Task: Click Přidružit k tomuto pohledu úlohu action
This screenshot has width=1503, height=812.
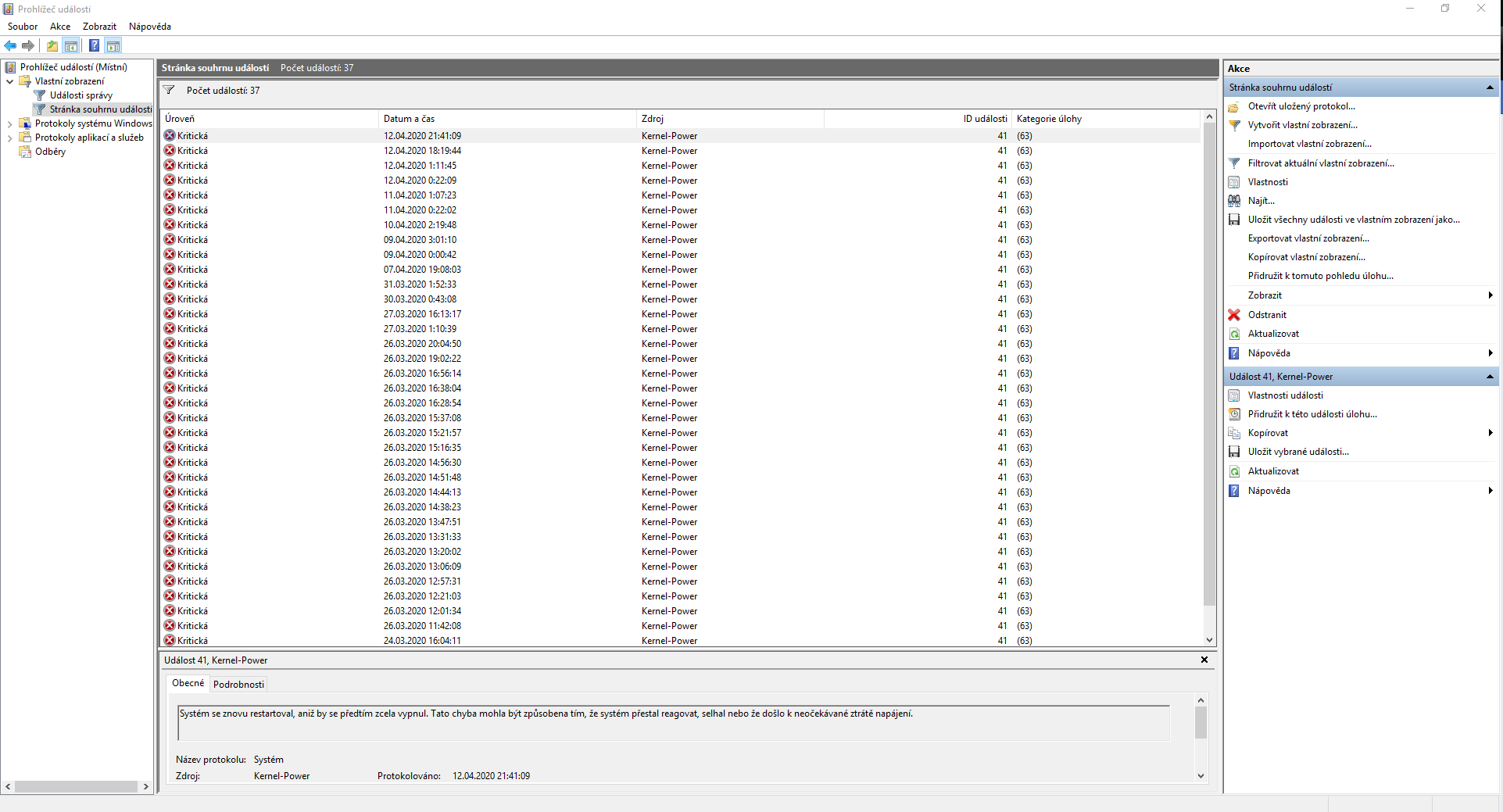Action: coord(1321,276)
